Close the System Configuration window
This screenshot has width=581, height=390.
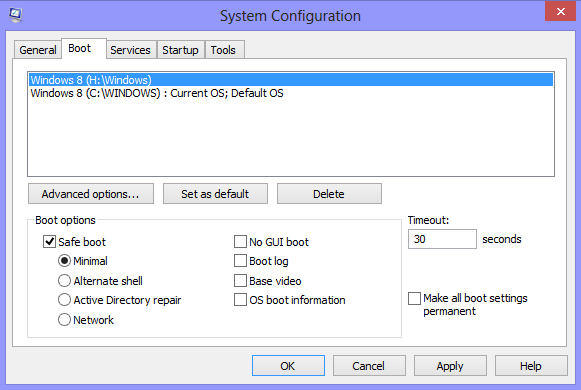[560, 11]
